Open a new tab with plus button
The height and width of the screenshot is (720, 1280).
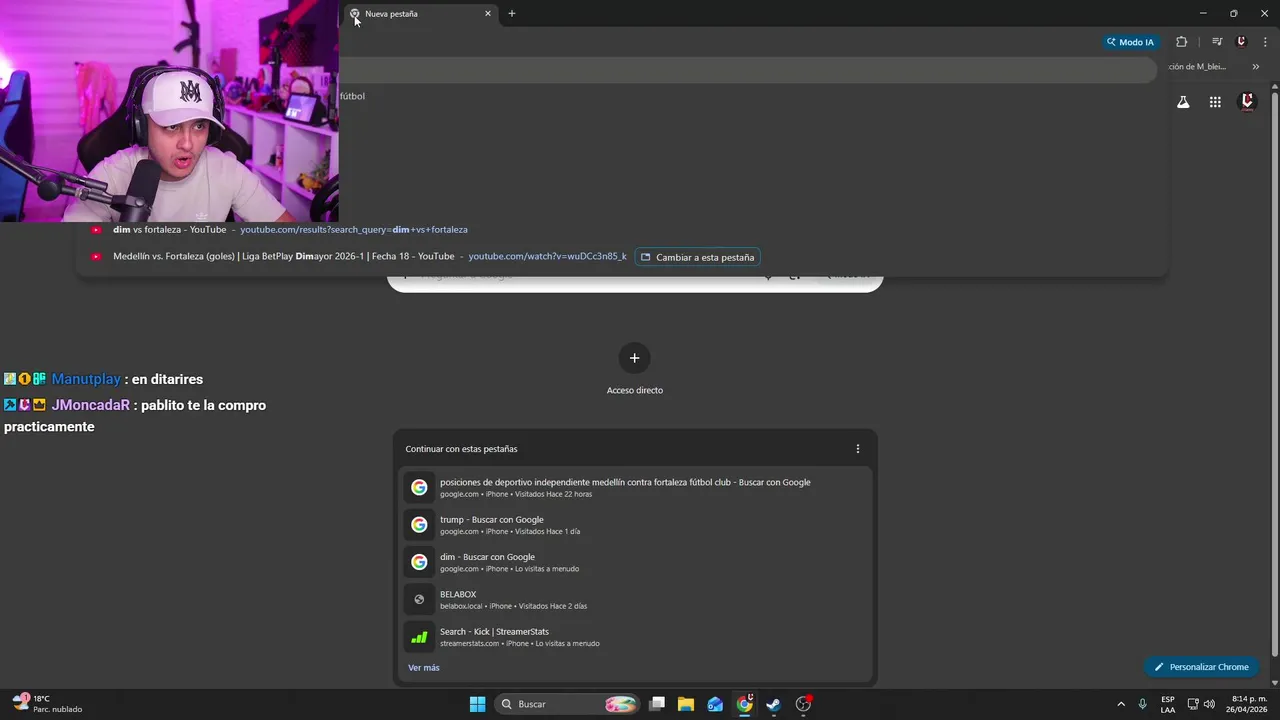click(x=512, y=14)
